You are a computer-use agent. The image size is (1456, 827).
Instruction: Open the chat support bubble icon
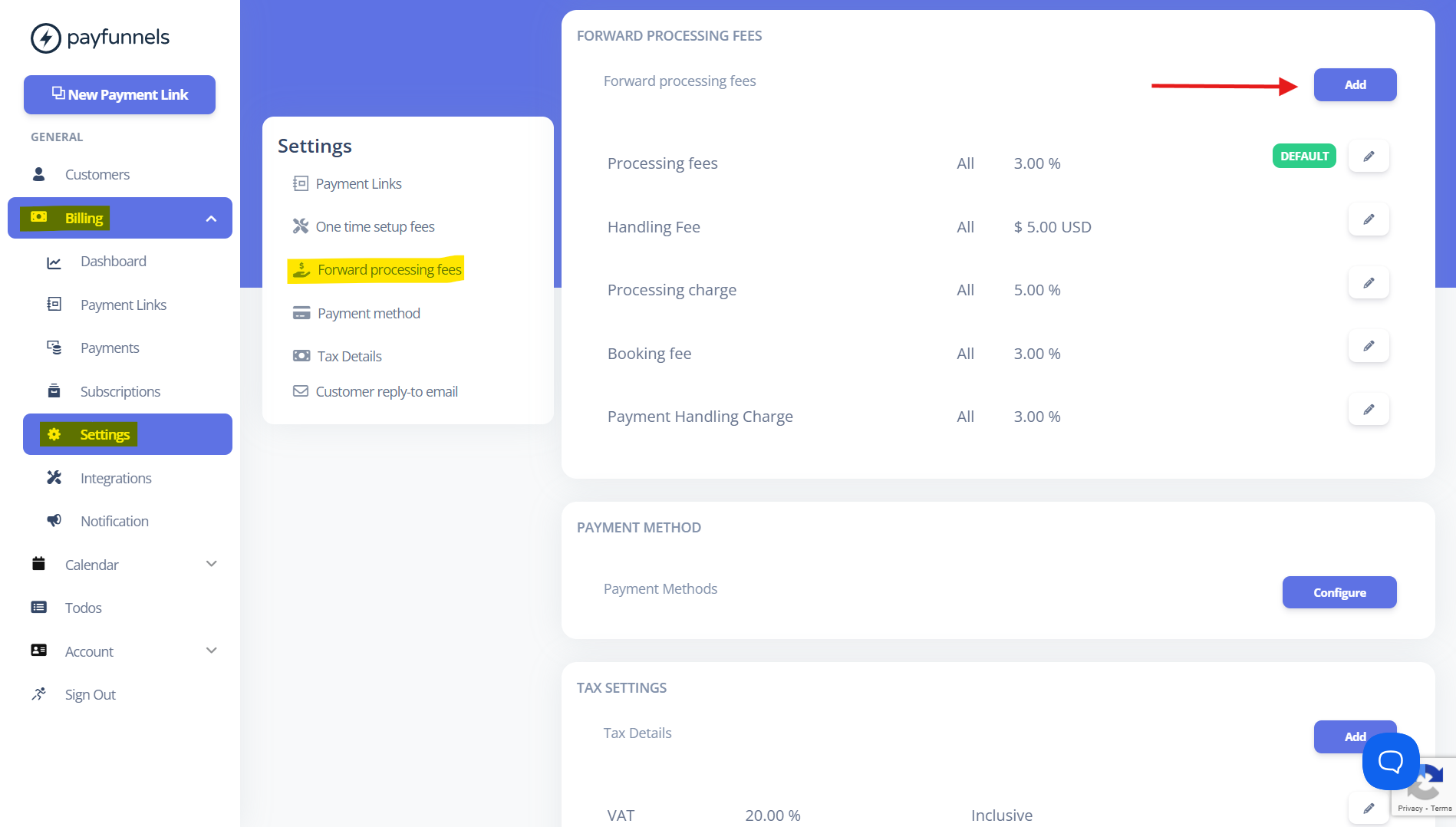pyautogui.click(x=1391, y=761)
